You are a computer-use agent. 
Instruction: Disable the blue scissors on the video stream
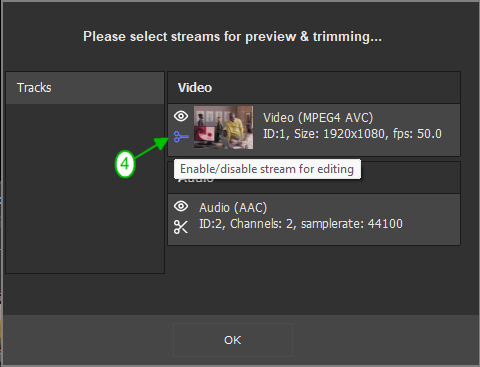(181, 137)
